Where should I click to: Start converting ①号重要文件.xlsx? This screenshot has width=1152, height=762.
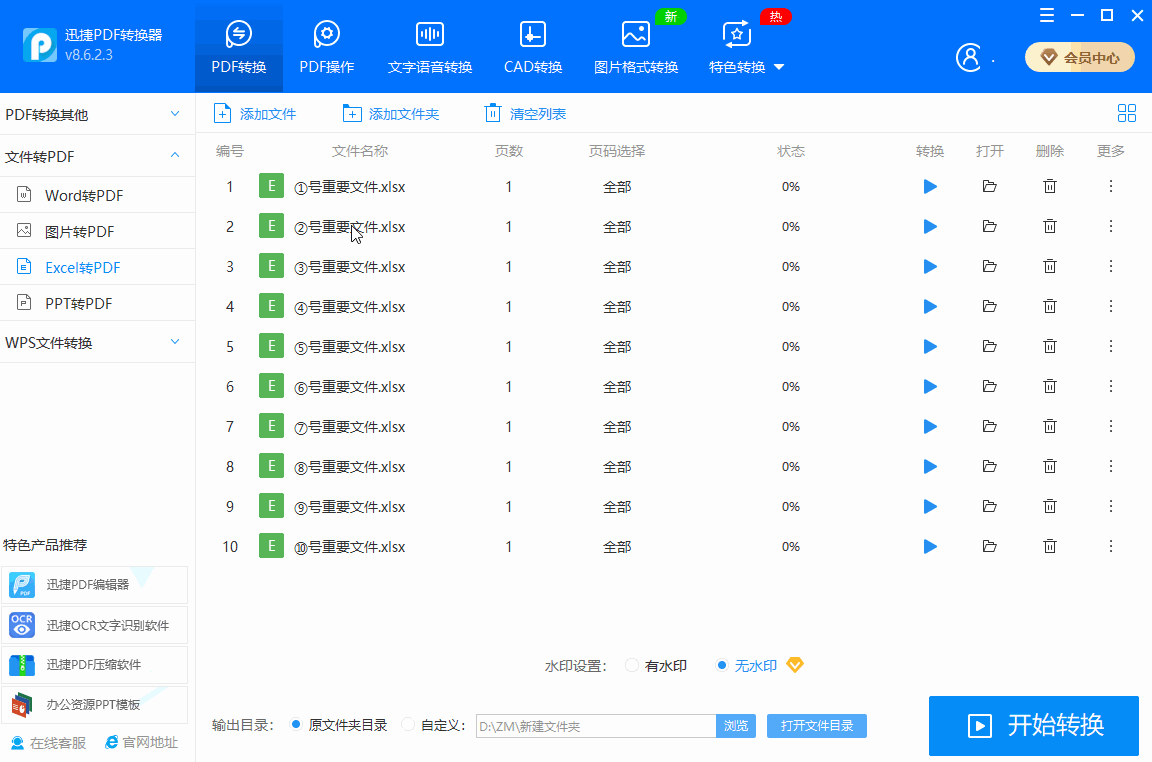point(930,187)
